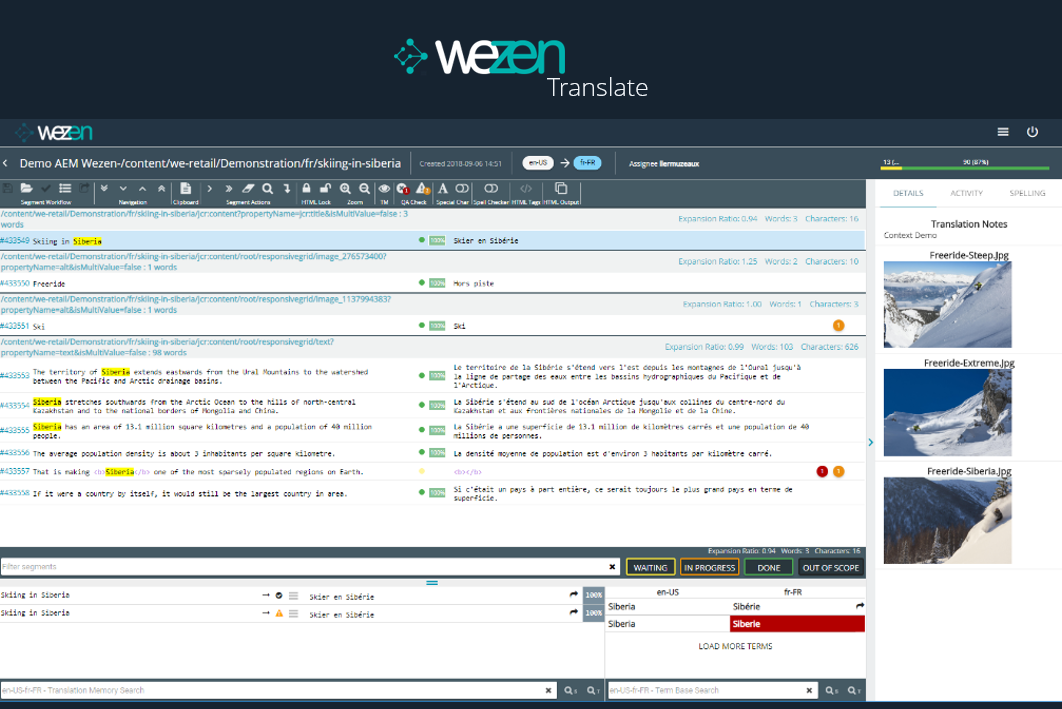The width and height of the screenshot is (1062, 709).
Task: Clear the Translation Memory Search field
Action: click(x=549, y=690)
